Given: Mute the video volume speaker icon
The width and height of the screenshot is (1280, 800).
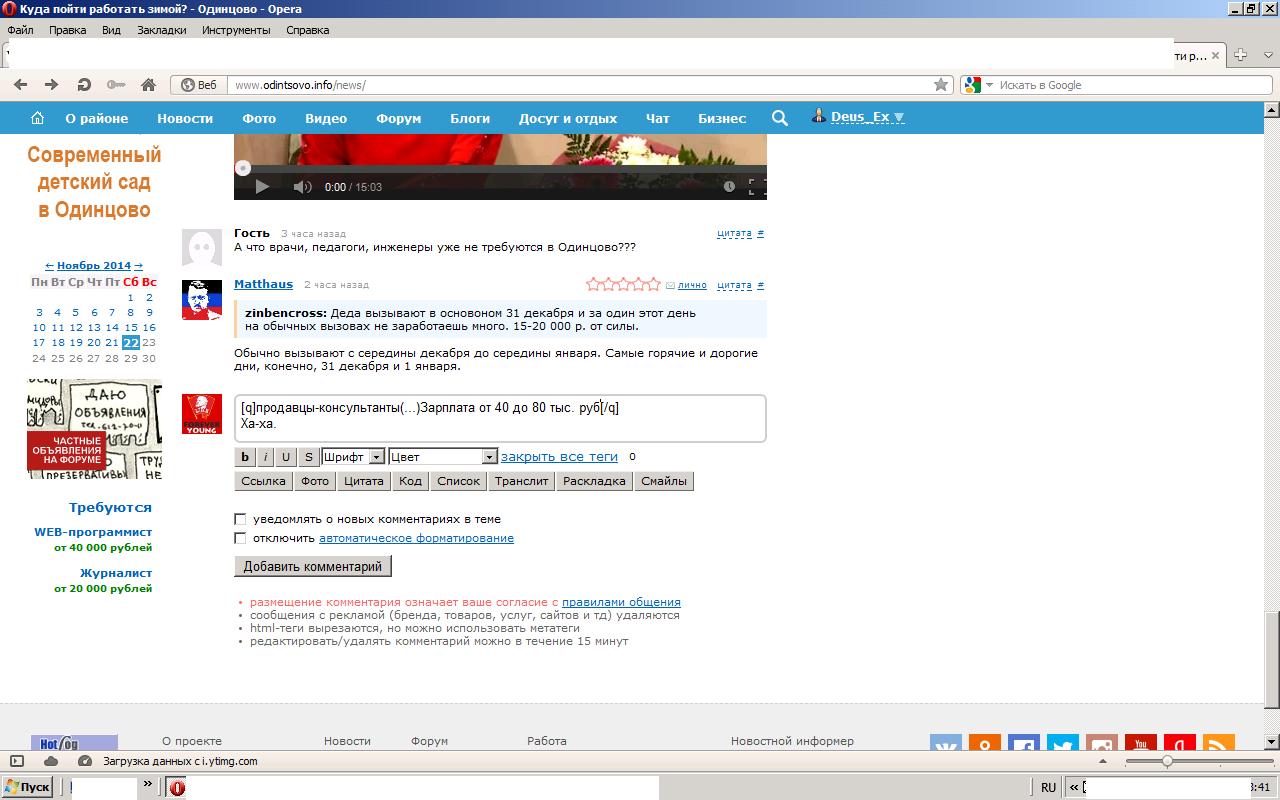Looking at the screenshot, I should coord(302,187).
